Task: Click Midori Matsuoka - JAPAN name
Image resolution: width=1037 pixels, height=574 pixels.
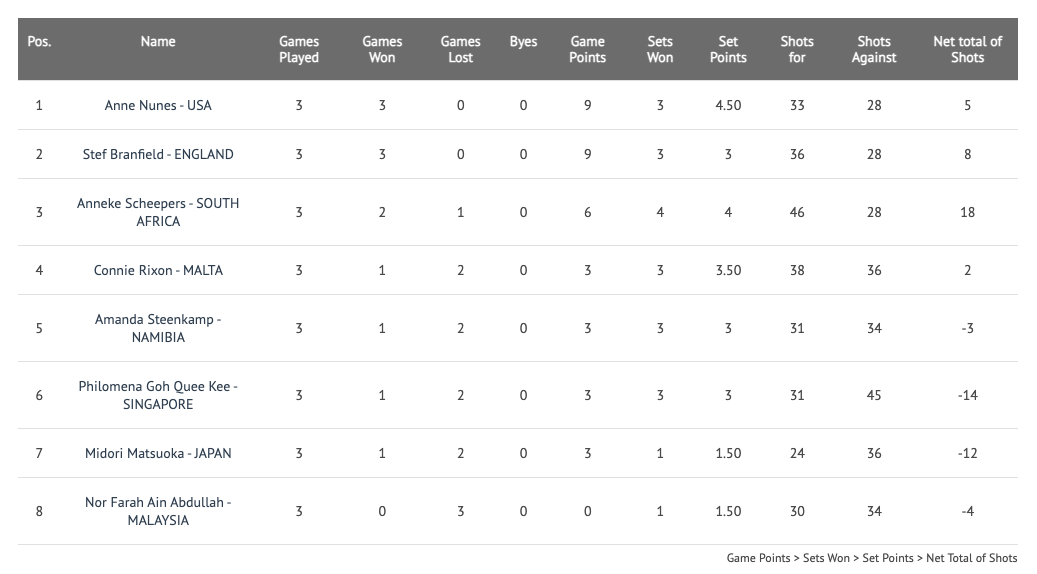Action: (158, 453)
